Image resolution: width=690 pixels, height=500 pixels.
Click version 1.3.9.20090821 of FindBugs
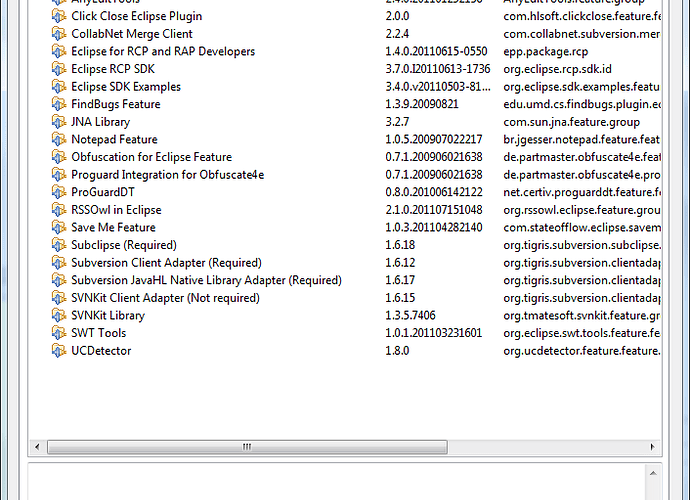coord(422,104)
